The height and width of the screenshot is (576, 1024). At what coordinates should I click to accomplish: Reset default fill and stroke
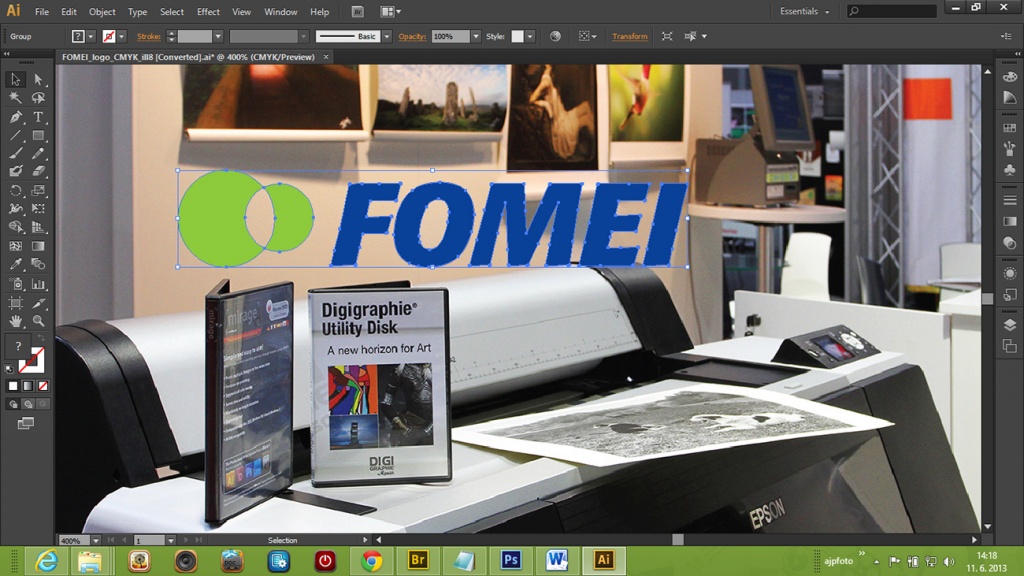9,369
